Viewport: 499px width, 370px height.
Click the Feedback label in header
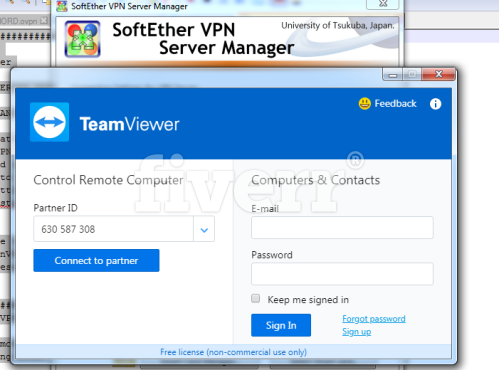(395, 104)
